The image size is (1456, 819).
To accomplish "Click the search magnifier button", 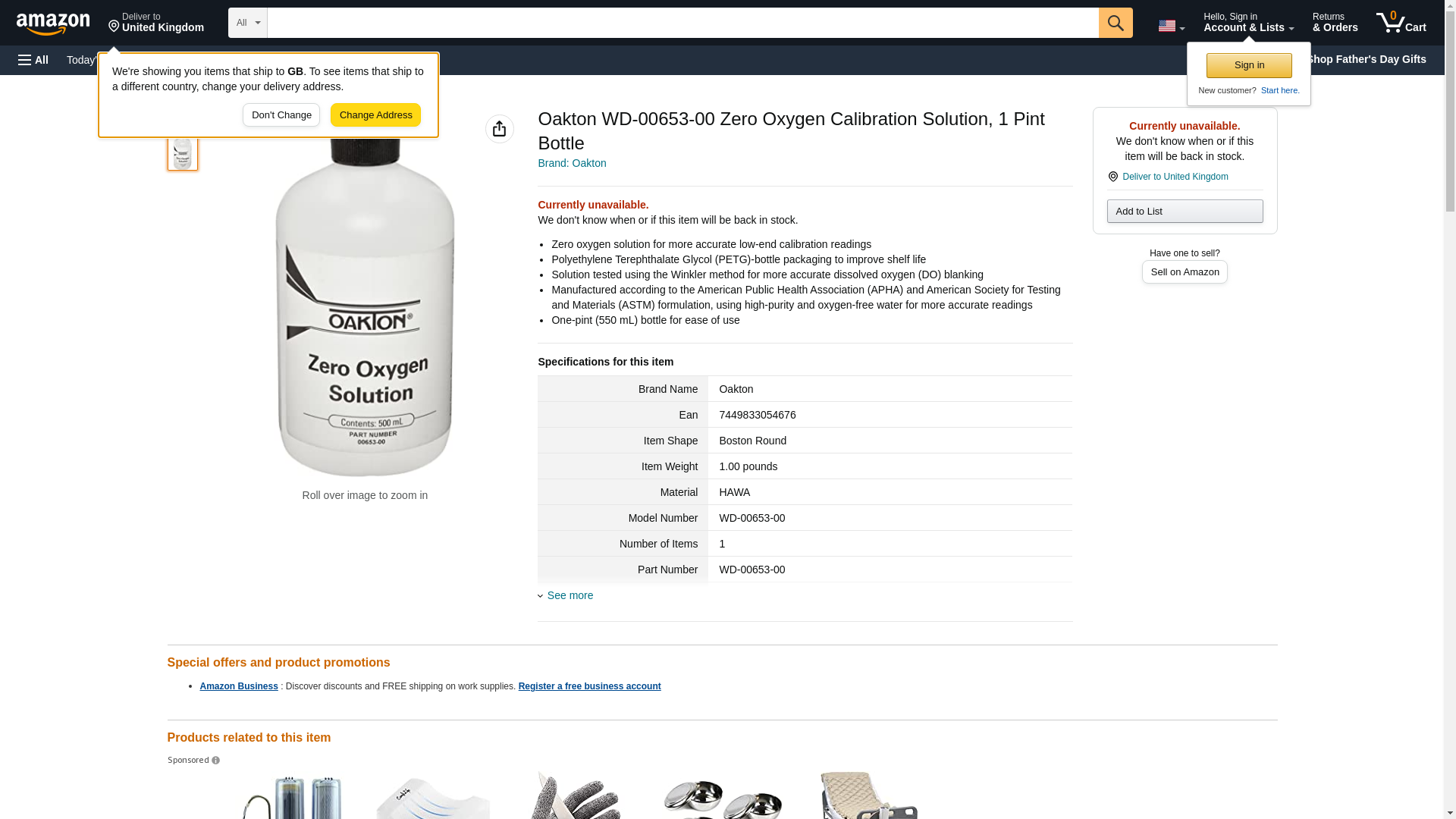I will (x=1115, y=23).
